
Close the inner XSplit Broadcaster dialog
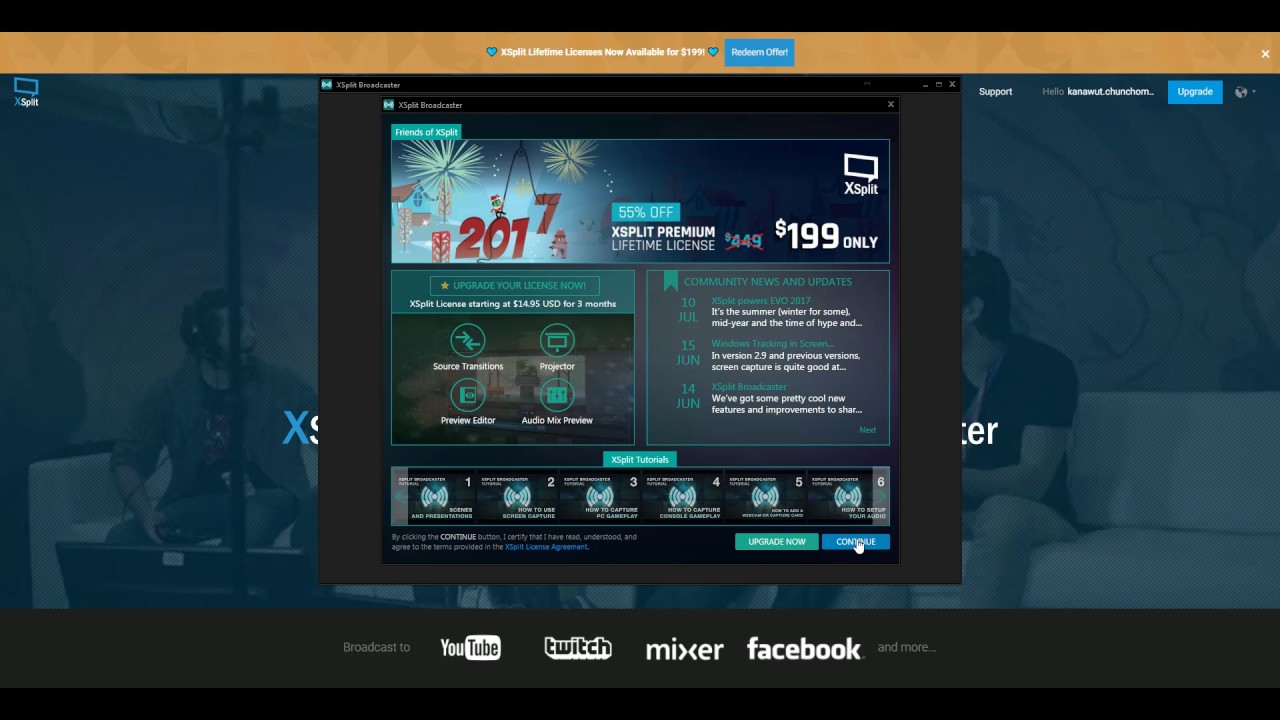tap(891, 104)
